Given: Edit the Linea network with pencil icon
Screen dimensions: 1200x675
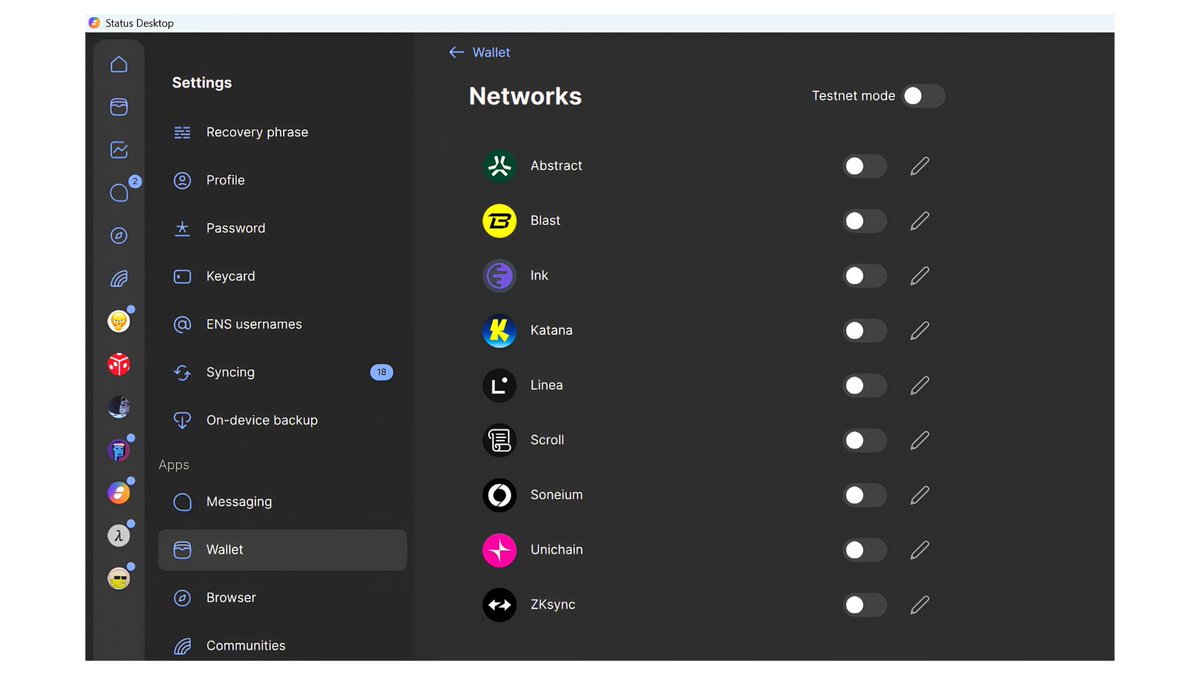Looking at the screenshot, I should pyautogui.click(x=920, y=385).
